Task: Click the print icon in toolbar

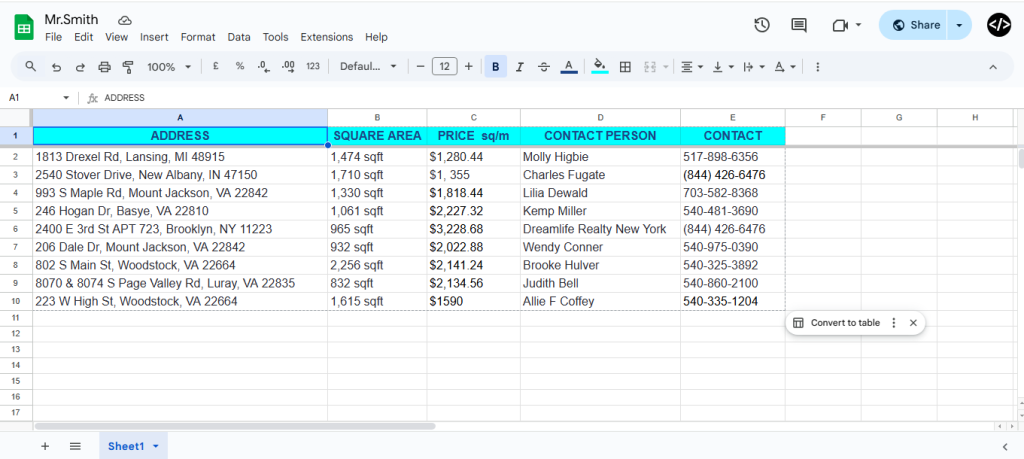Action: [105, 67]
